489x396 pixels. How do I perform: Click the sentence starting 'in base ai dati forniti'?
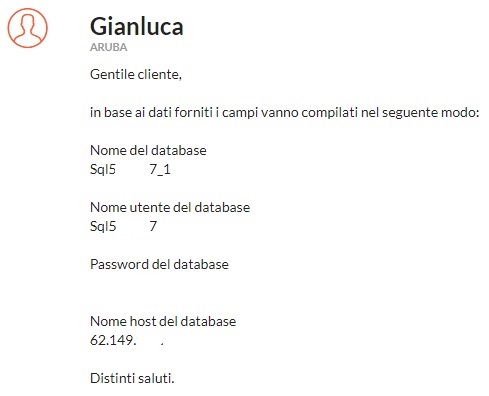point(284,112)
